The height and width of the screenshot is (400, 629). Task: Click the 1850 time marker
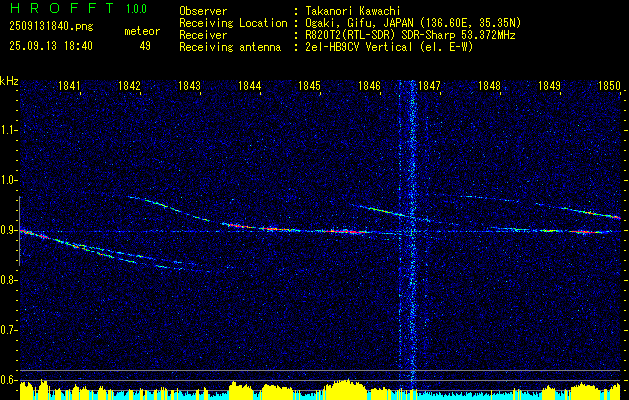tap(609, 86)
